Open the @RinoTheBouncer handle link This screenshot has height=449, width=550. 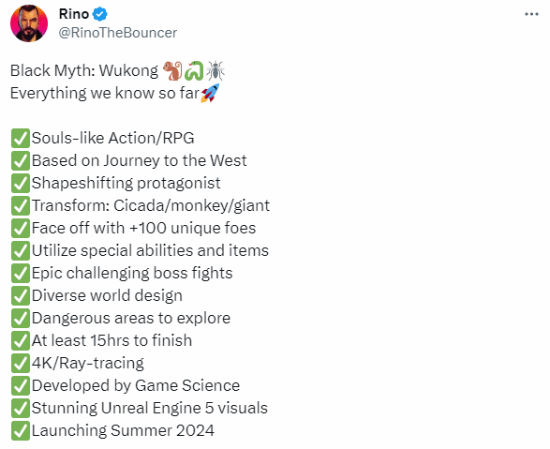(118, 33)
